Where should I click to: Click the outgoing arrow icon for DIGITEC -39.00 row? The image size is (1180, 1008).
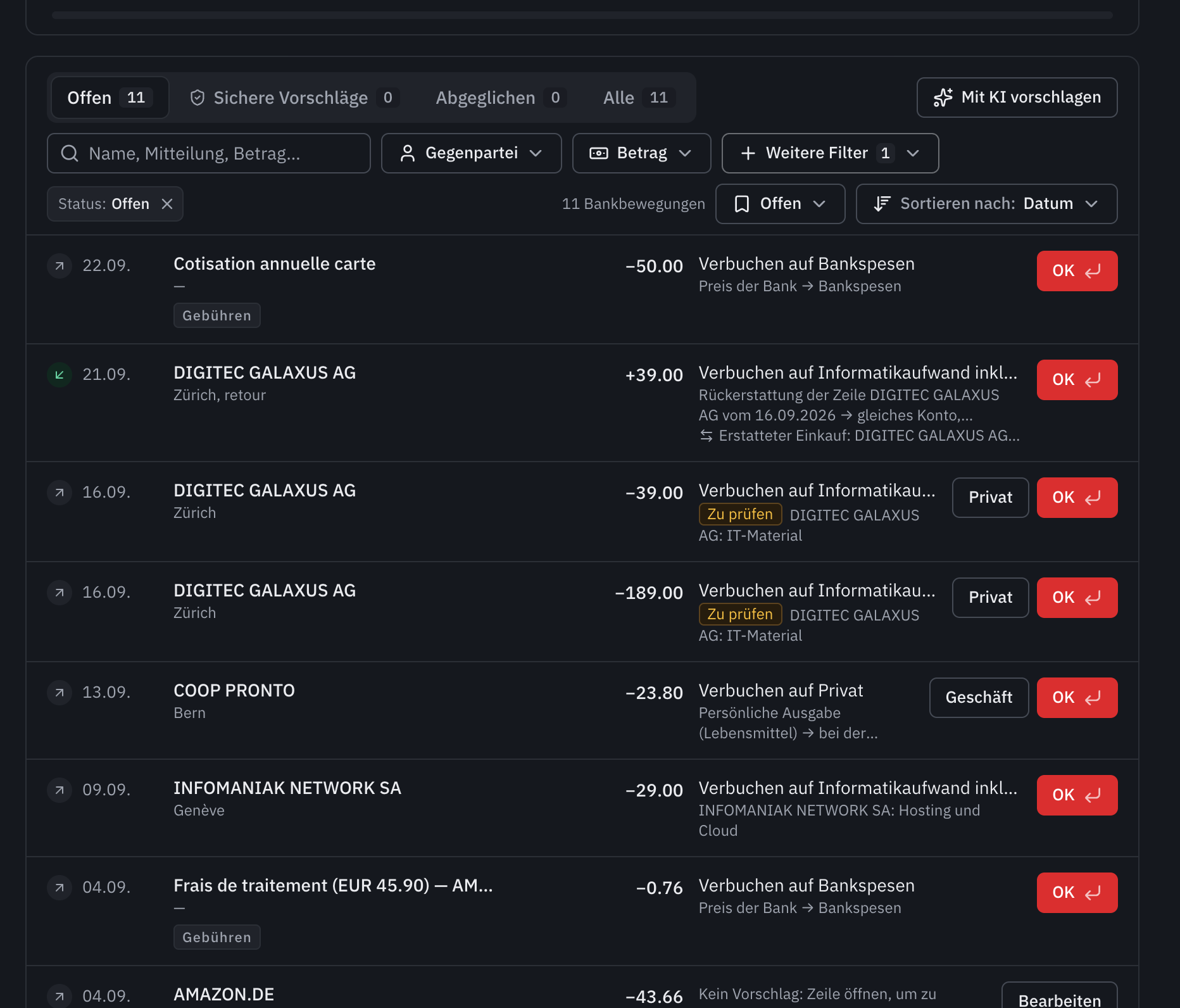point(60,493)
